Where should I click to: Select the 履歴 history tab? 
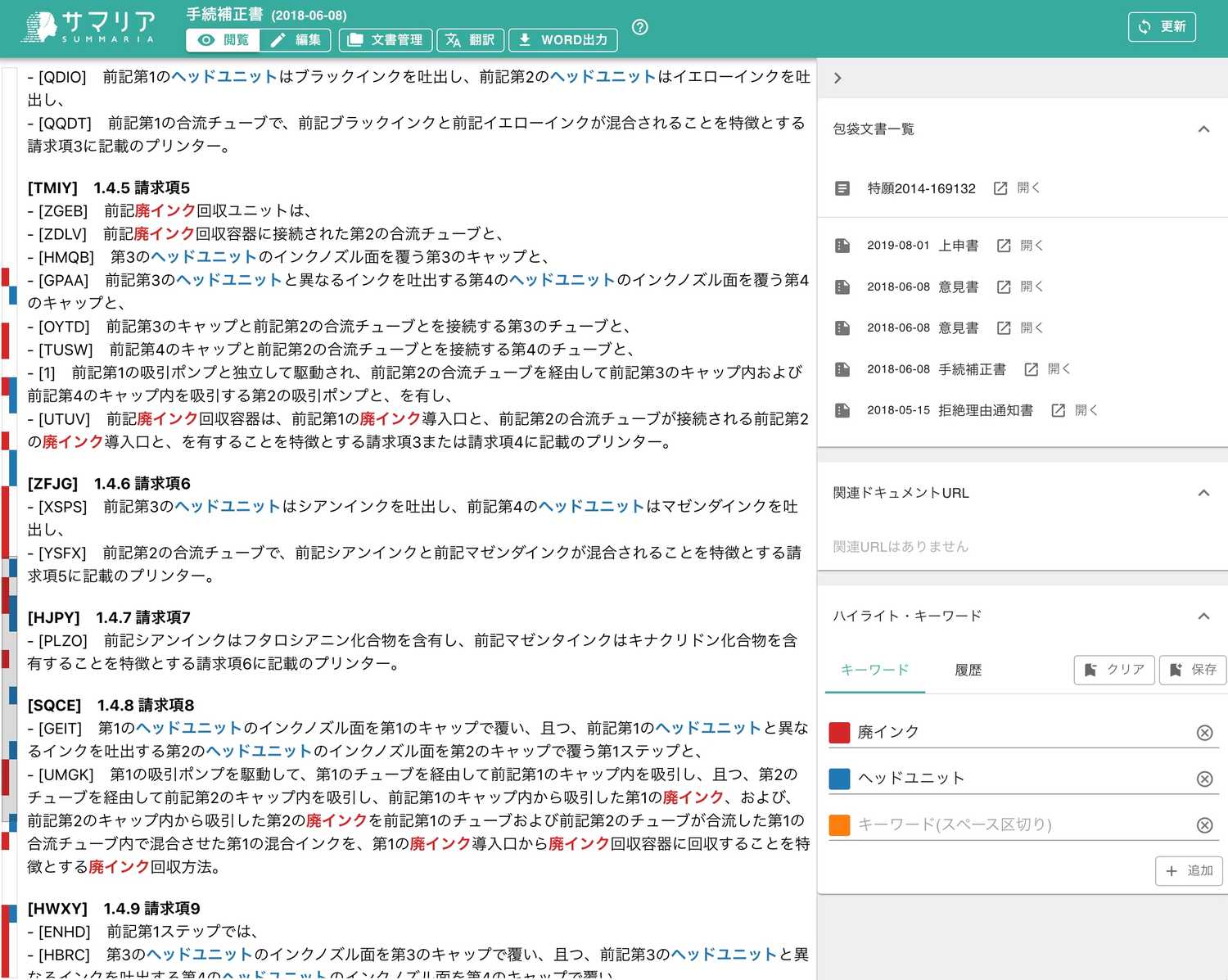[968, 671]
